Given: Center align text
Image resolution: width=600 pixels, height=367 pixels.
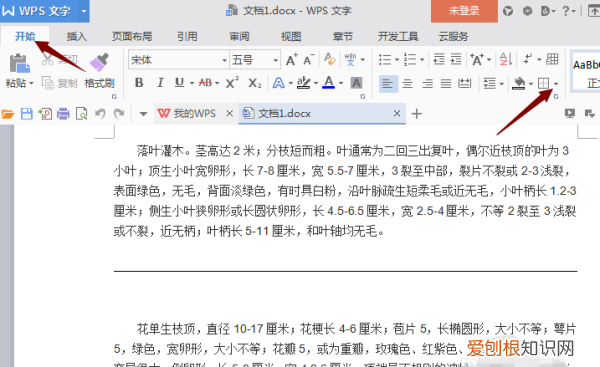Looking at the screenshot, I should [408, 83].
